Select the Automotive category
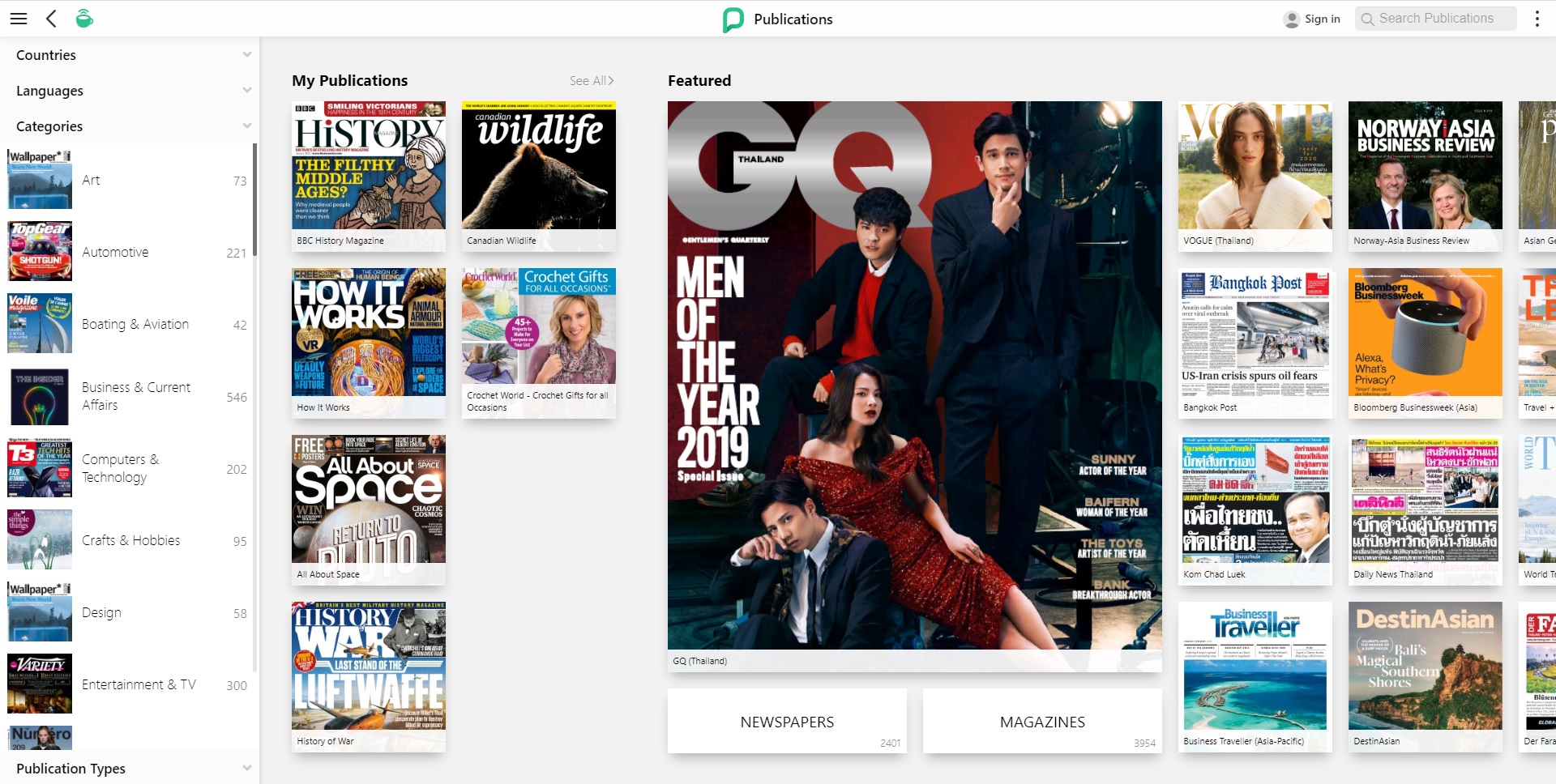This screenshot has height=784, width=1556. [126, 252]
